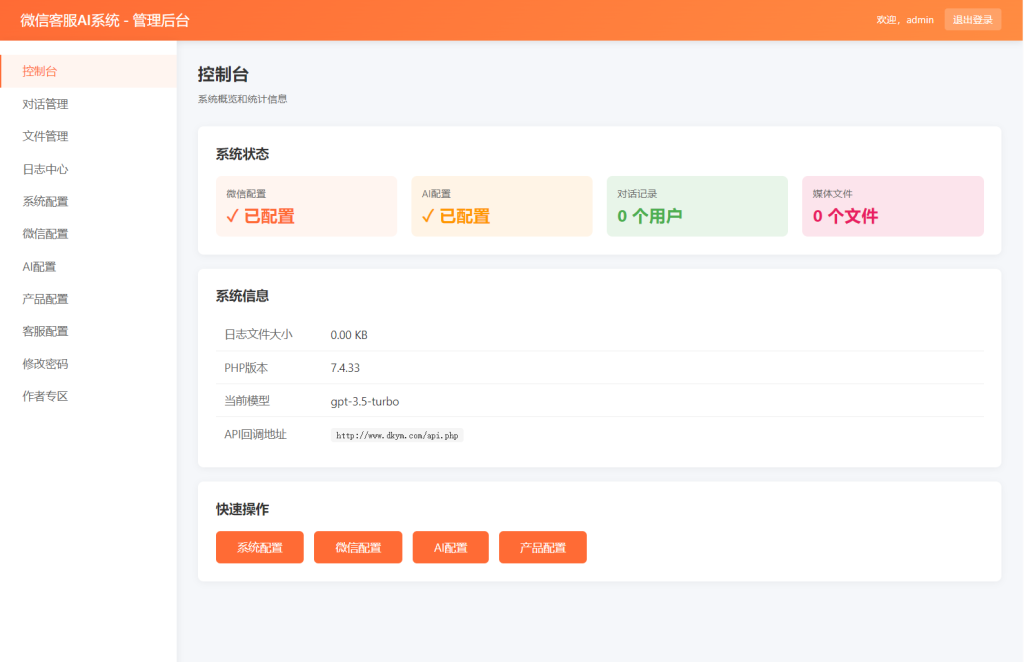Open 文件管理 from the sidebar

[x=46, y=136]
